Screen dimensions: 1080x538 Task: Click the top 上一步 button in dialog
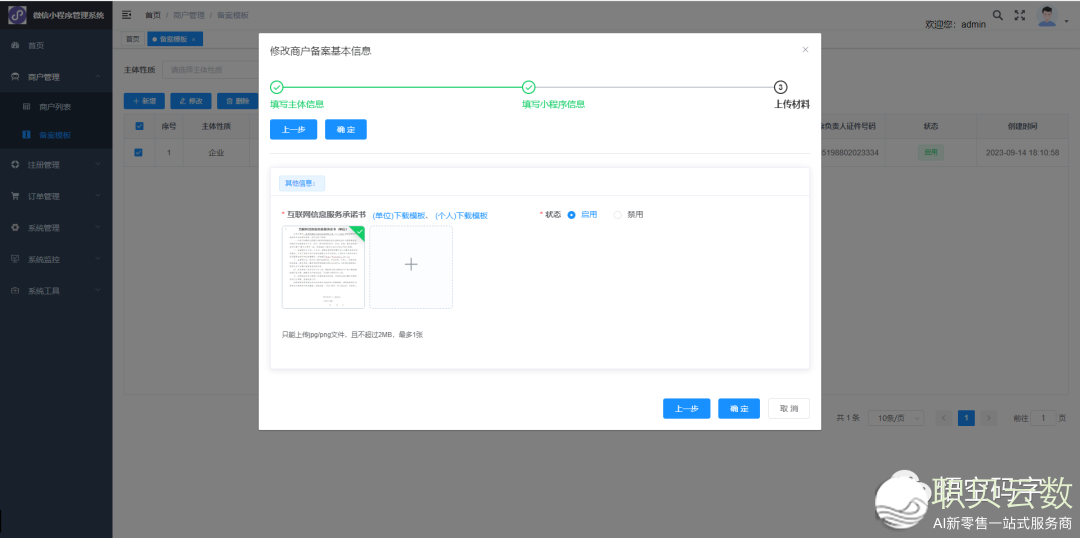click(x=293, y=130)
